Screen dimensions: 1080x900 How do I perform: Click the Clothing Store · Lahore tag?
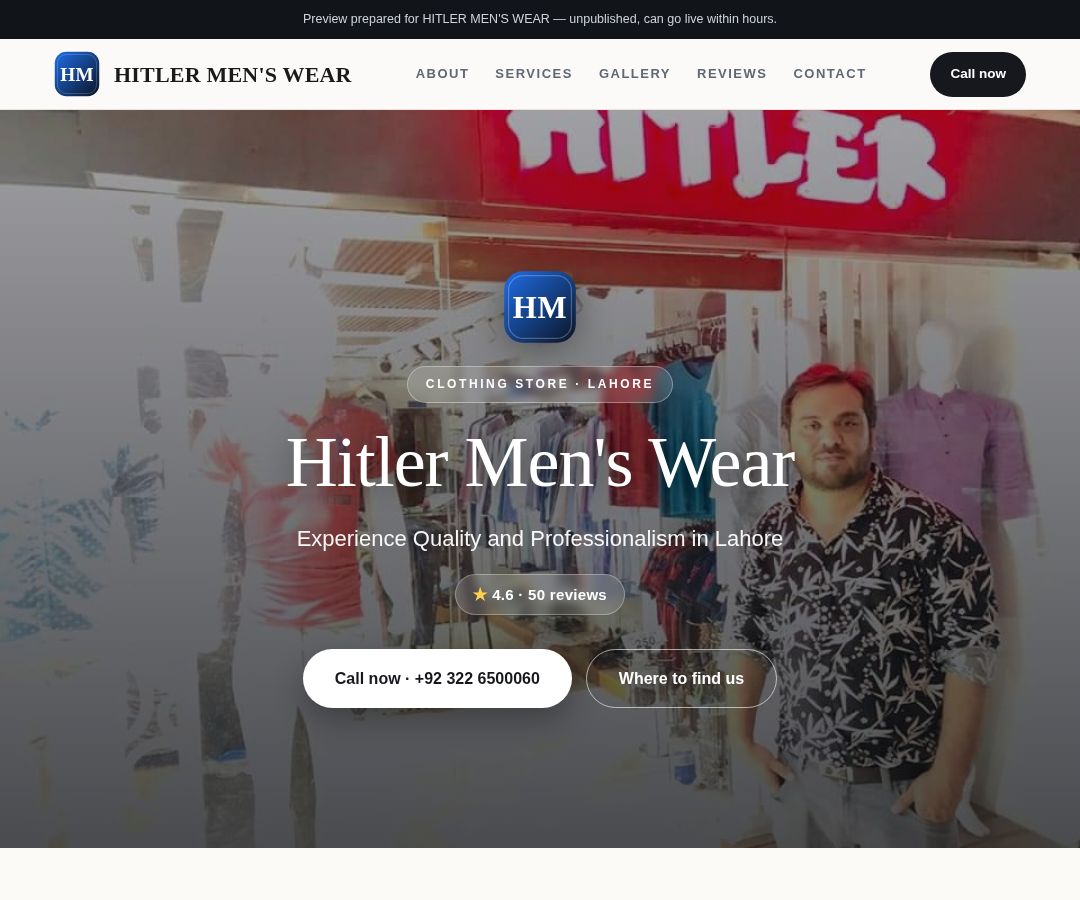tap(539, 384)
